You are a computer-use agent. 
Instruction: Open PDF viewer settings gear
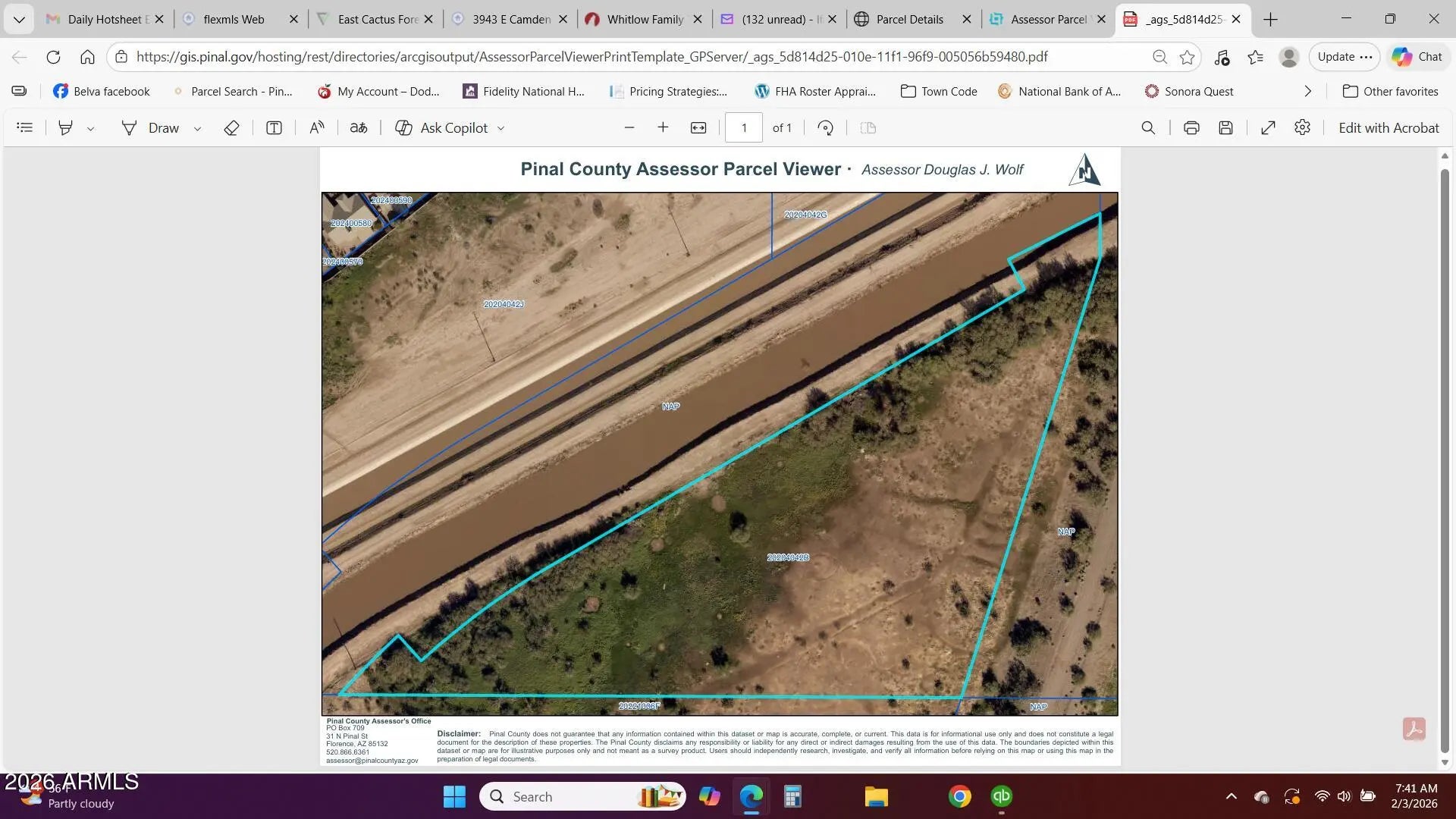pyautogui.click(x=1302, y=127)
